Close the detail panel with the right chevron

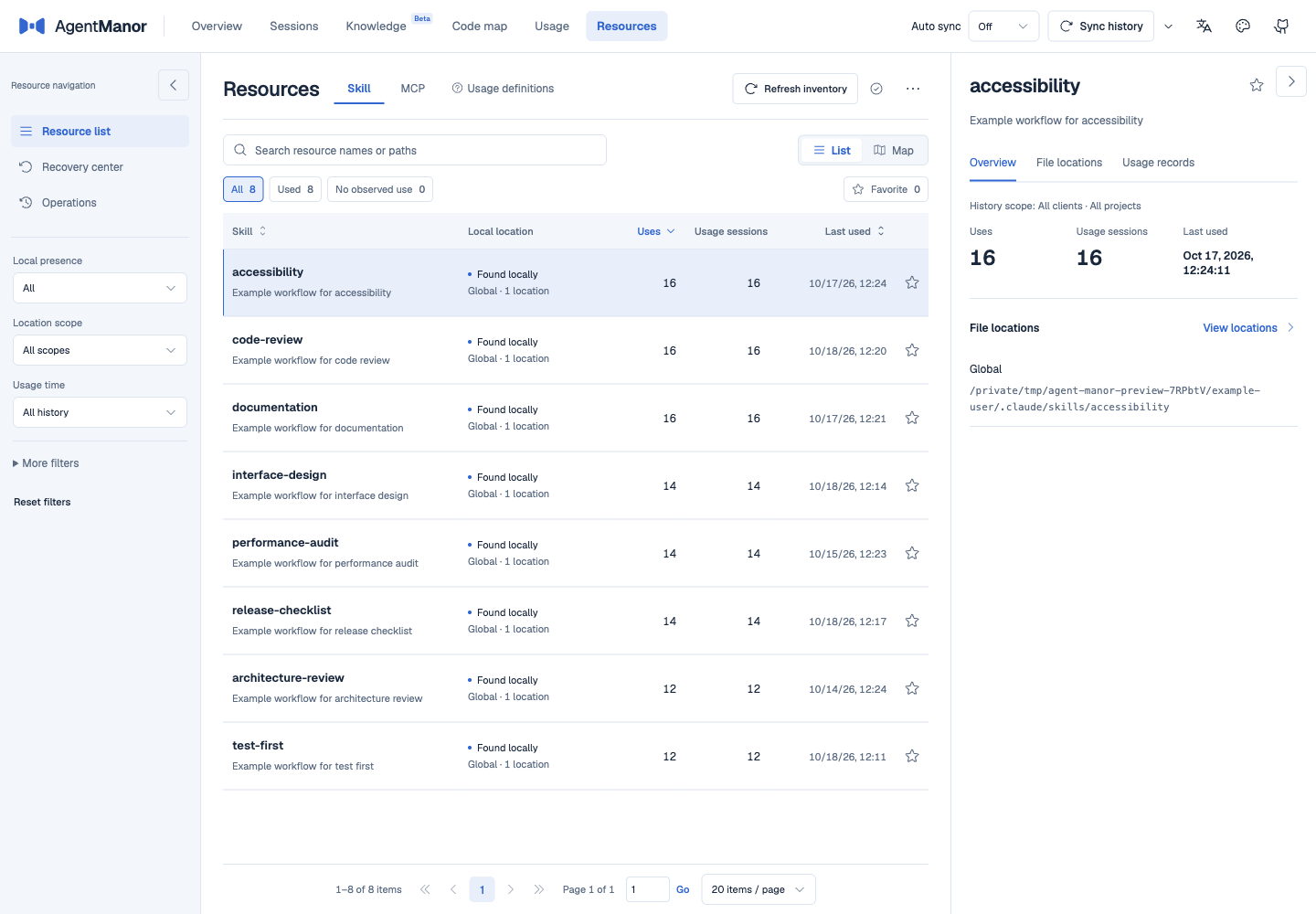click(1291, 81)
